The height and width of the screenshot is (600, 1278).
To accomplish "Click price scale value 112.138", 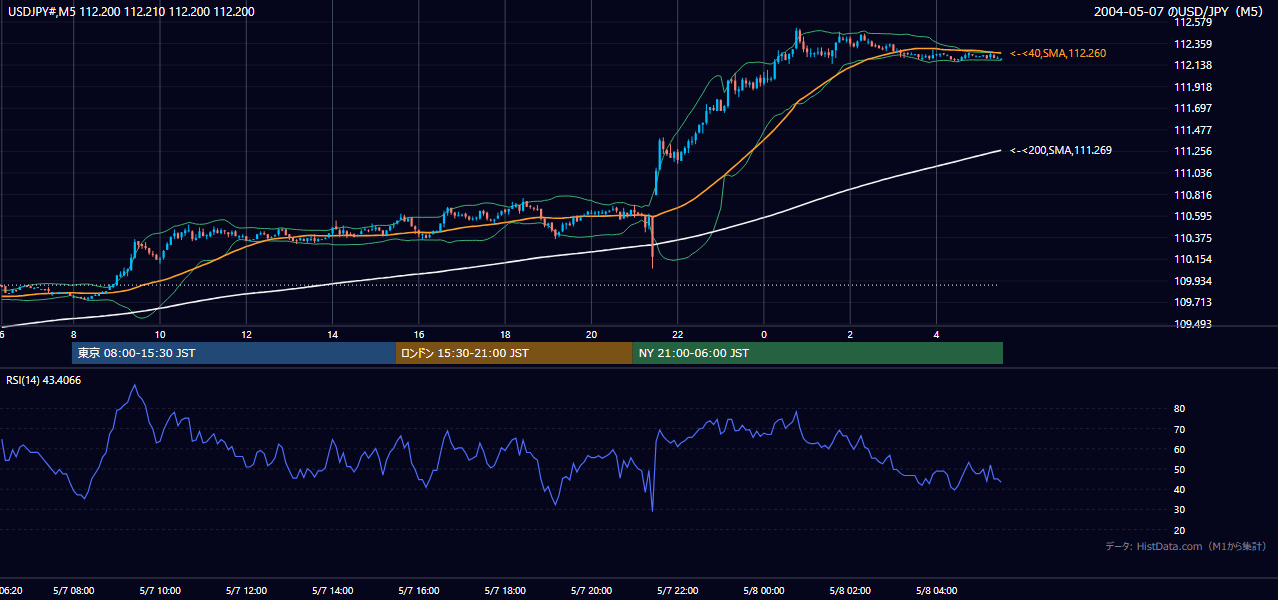I will tap(1193, 65).
